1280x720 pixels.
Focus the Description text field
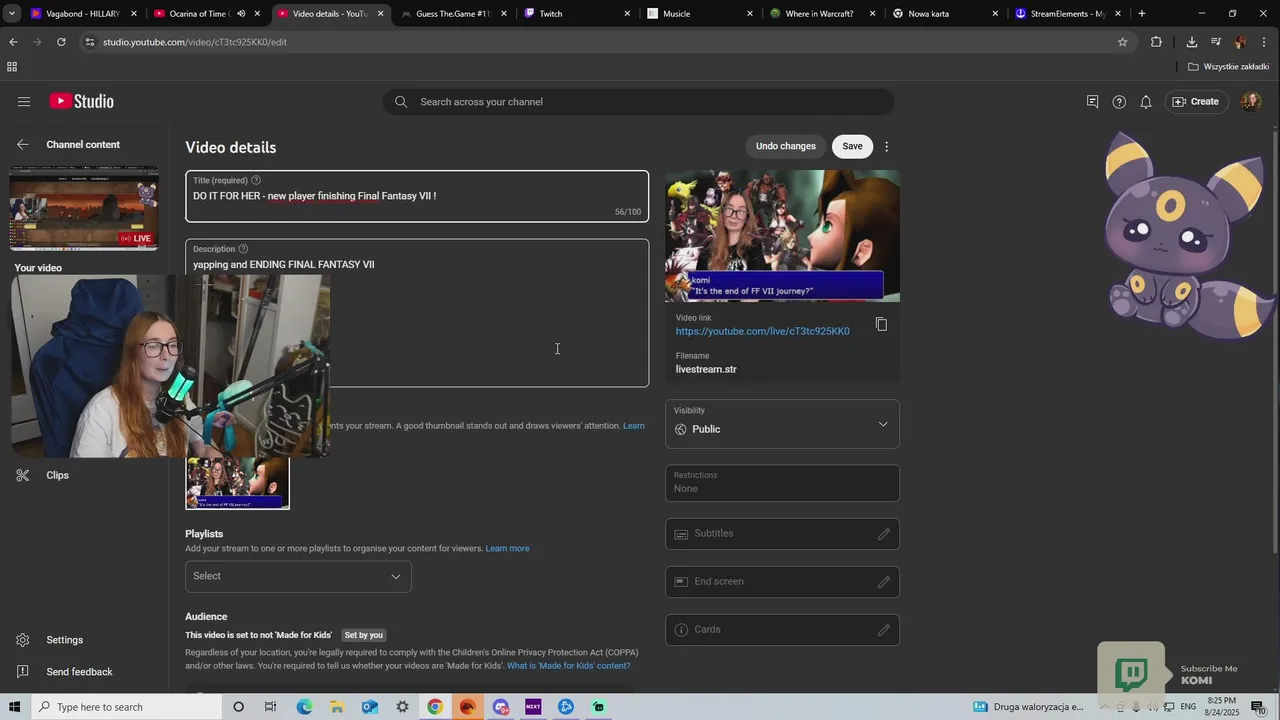pyautogui.click(x=417, y=313)
